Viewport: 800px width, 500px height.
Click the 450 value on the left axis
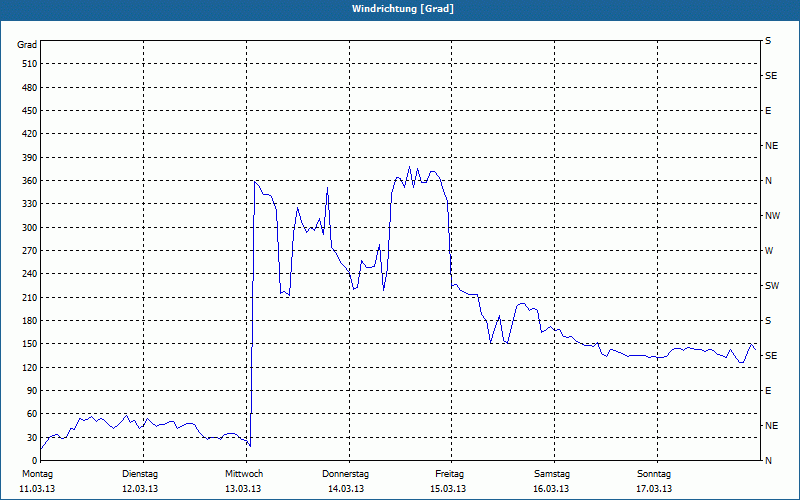coord(30,111)
